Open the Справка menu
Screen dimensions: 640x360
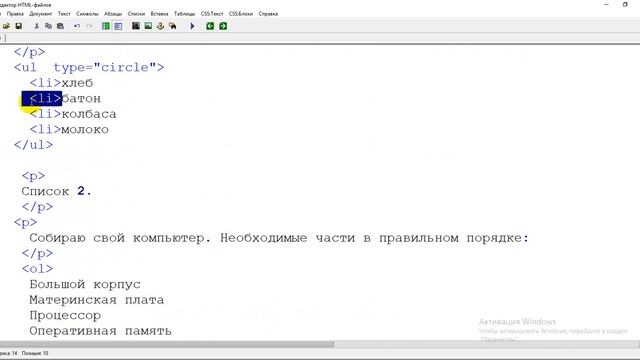pos(268,14)
